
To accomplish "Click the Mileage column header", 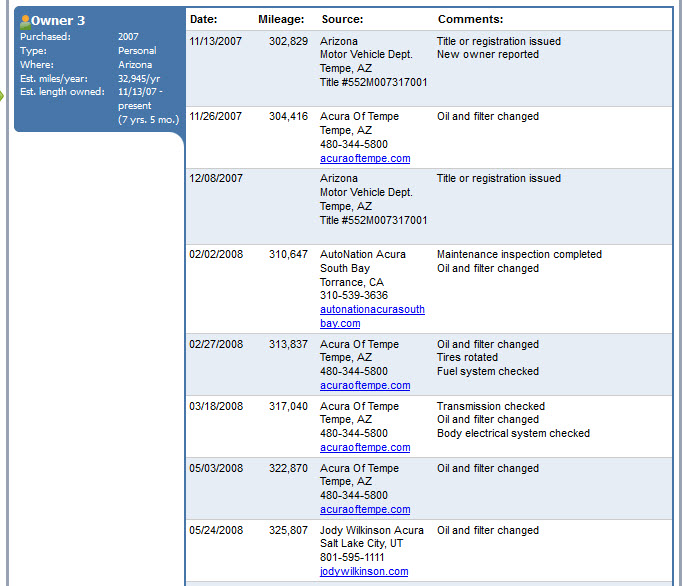I will (x=282, y=19).
